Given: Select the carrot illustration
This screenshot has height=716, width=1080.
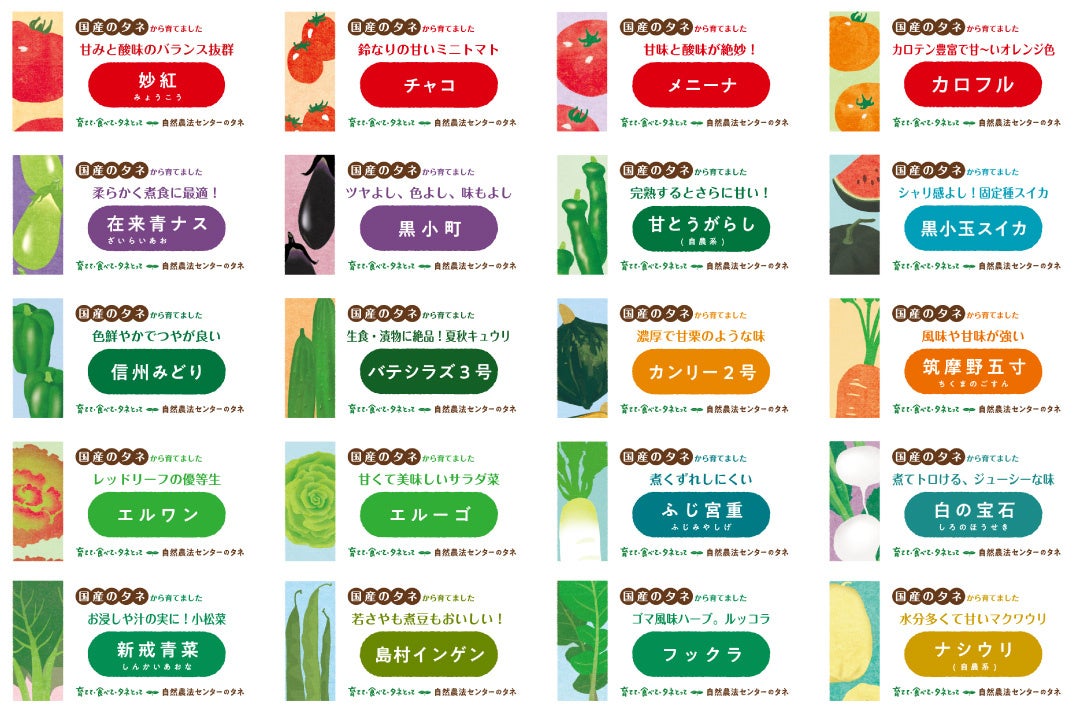Looking at the screenshot, I should 854,358.
